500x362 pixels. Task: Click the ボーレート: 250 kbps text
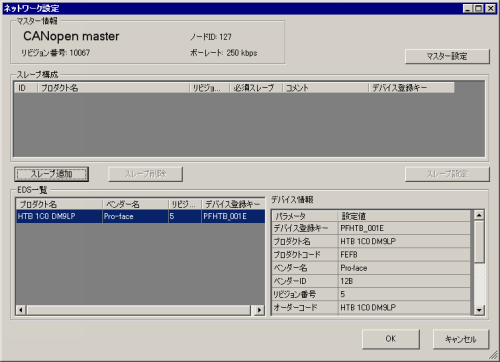click(223, 53)
